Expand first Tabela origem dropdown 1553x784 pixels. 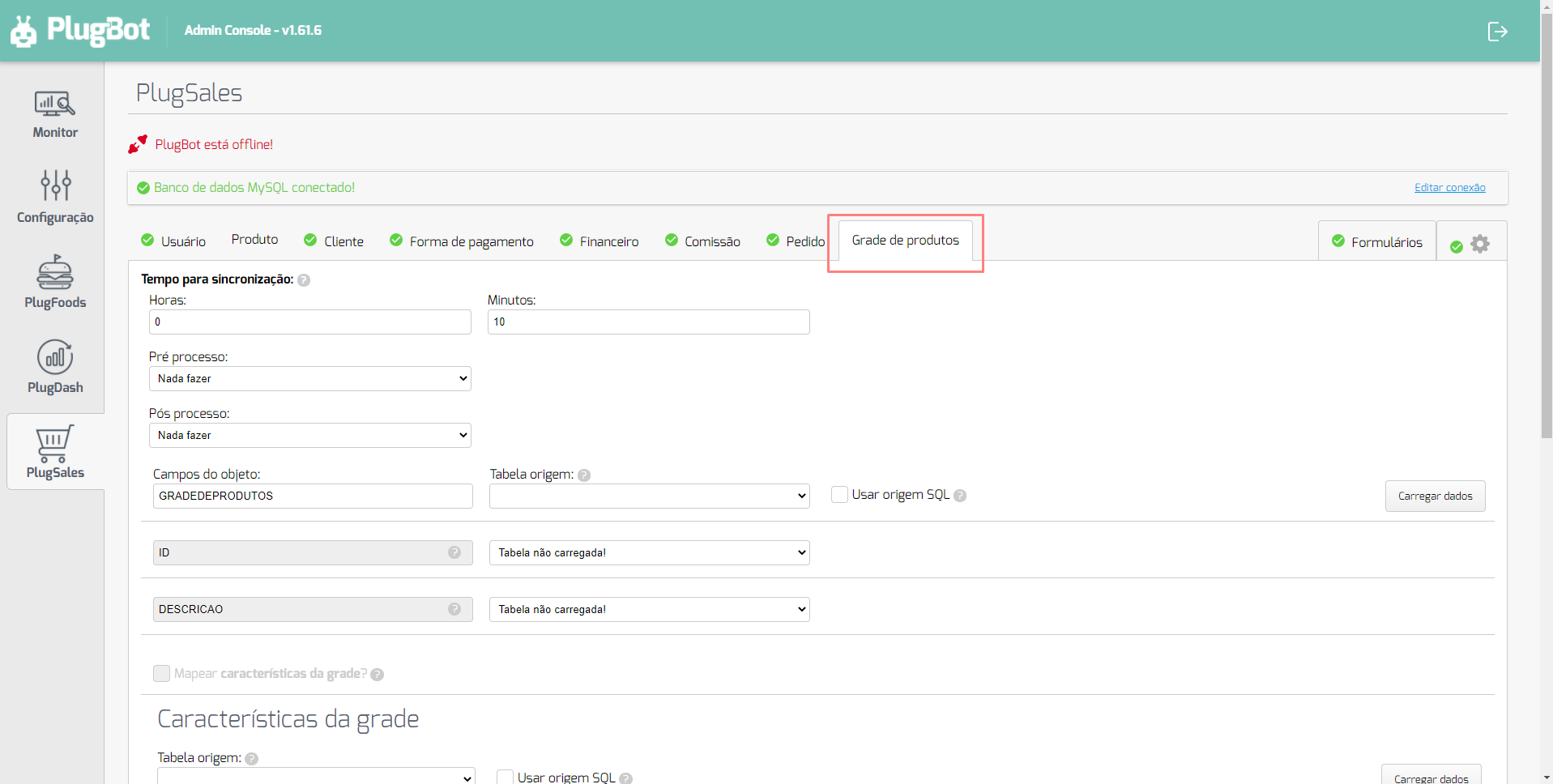[x=650, y=496]
